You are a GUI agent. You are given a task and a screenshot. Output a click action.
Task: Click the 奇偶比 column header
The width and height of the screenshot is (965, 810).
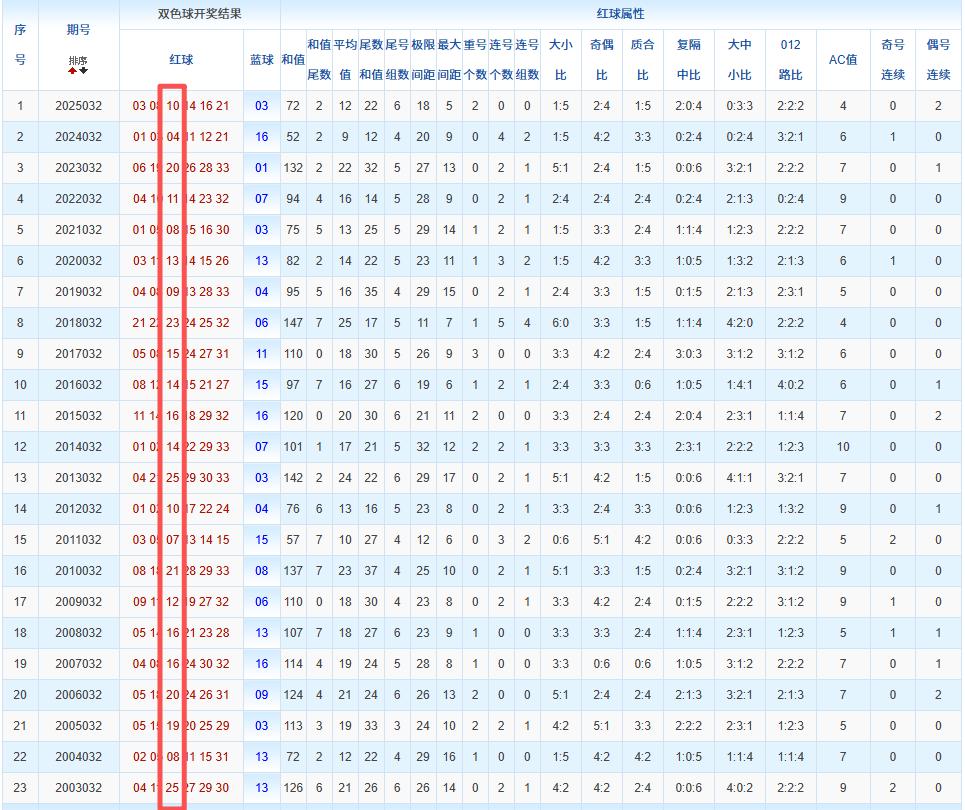click(601, 60)
